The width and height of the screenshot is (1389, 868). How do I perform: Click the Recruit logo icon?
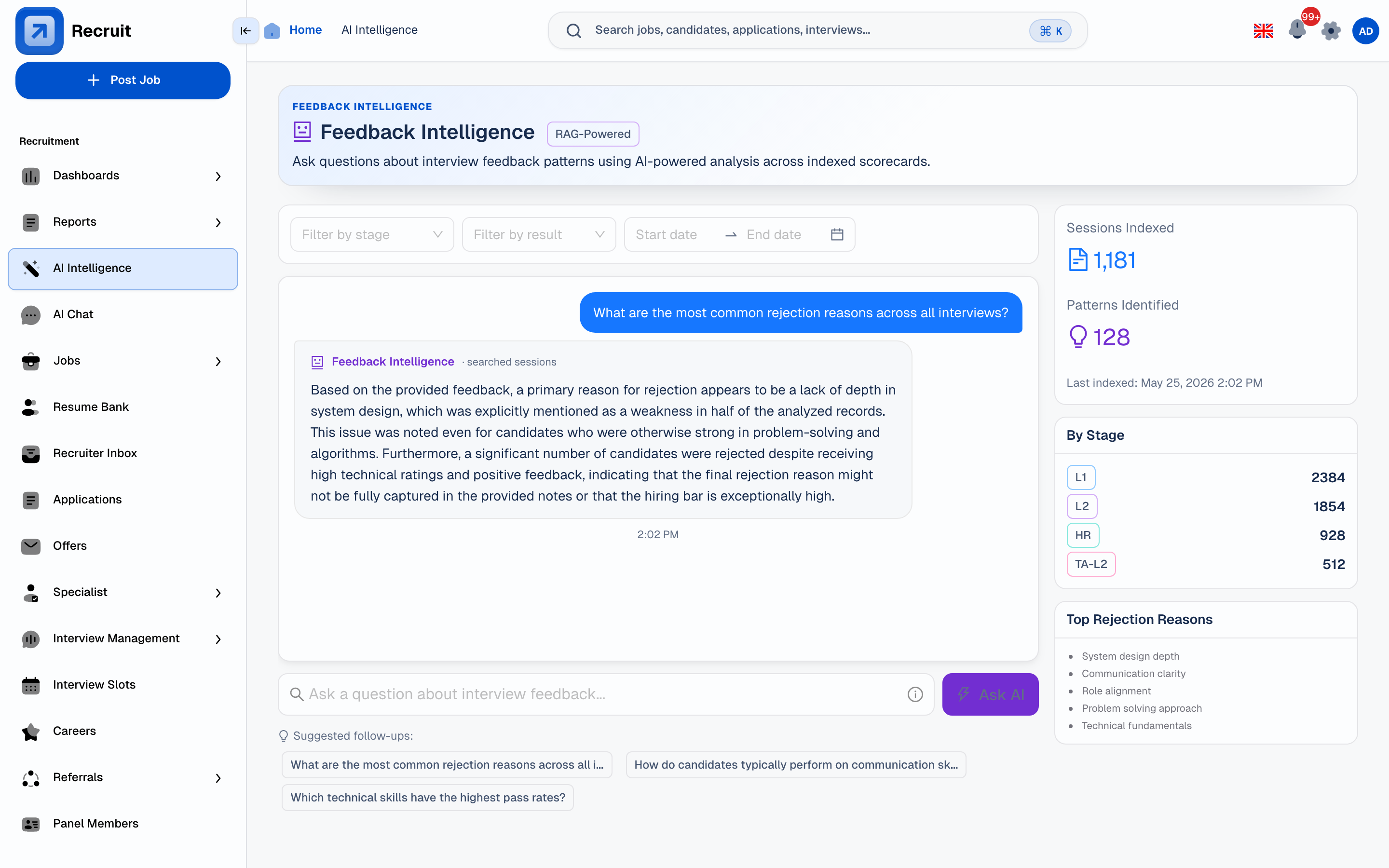40,30
